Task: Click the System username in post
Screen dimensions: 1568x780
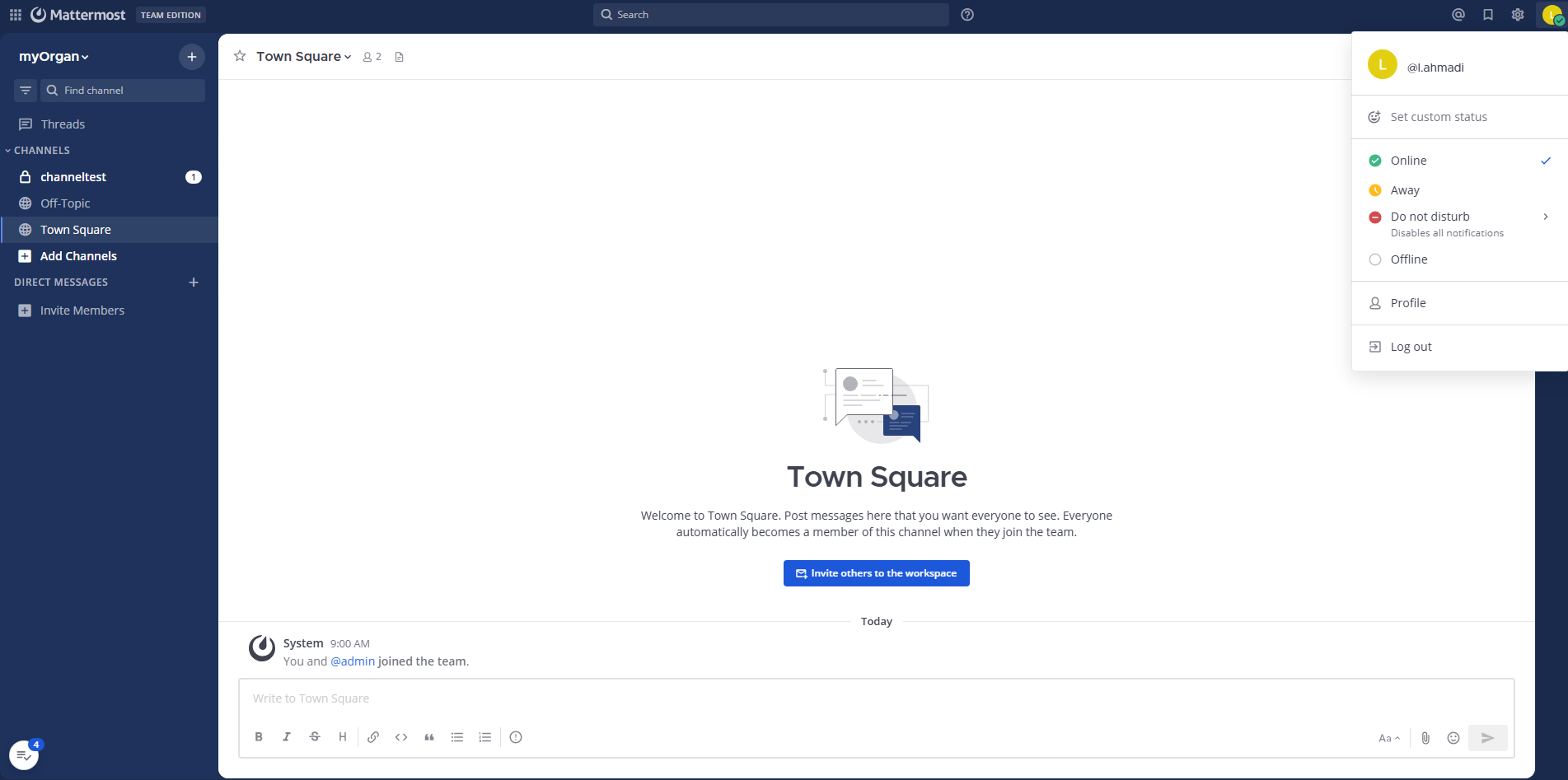Action: point(303,643)
